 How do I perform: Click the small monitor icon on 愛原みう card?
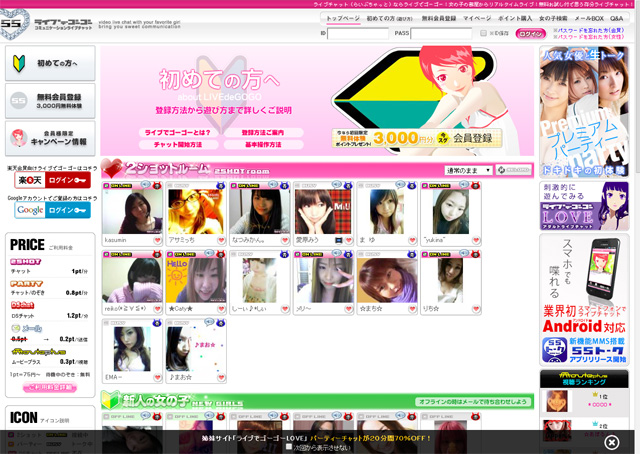338,240
